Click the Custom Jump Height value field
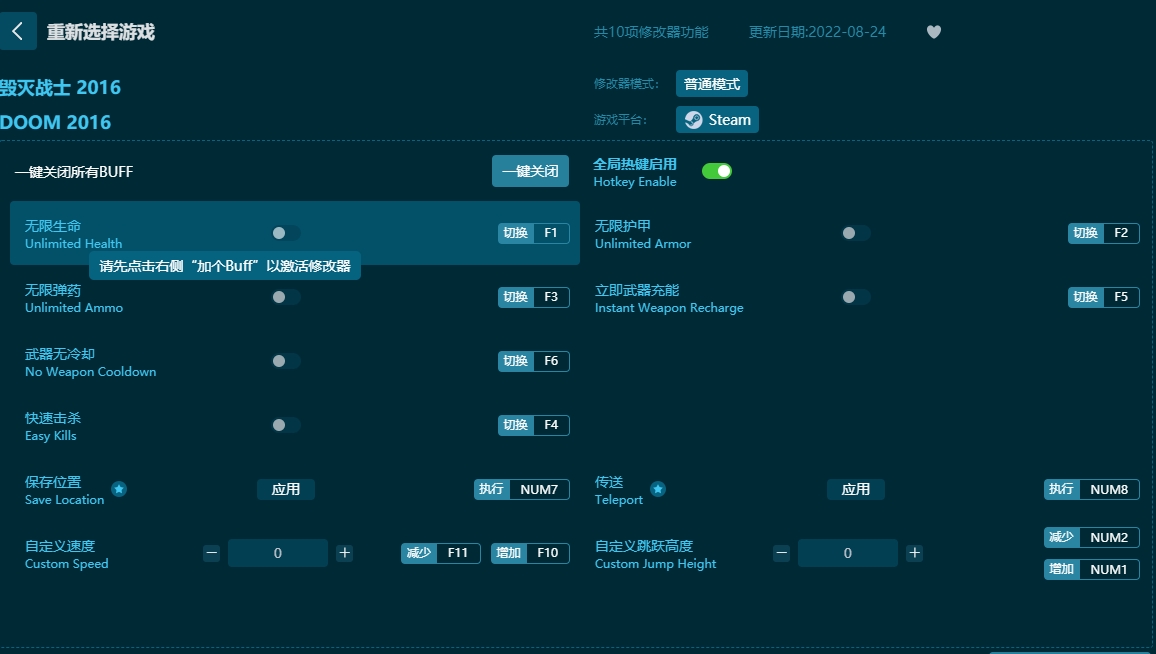Screen dimensions: 1156x654 (848, 553)
